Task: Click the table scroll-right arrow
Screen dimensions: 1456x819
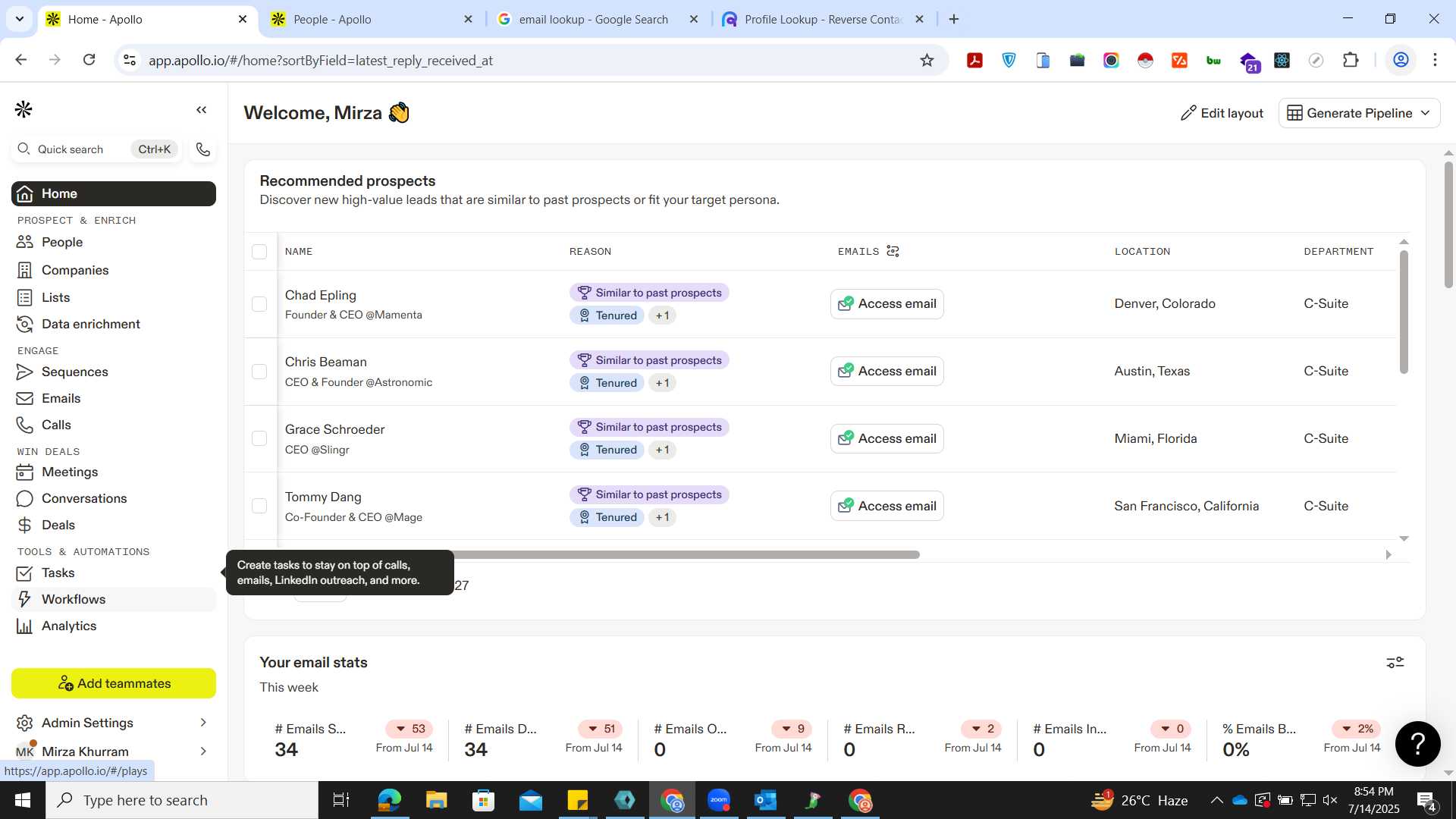Action: click(x=1389, y=554)
